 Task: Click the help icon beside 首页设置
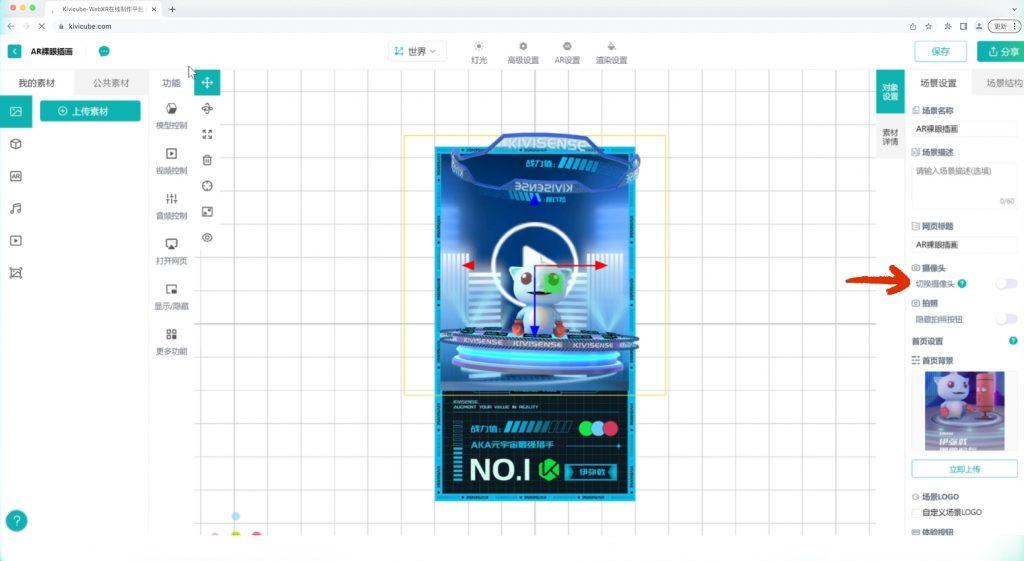pyautogui.click(x=1013, y=341)
